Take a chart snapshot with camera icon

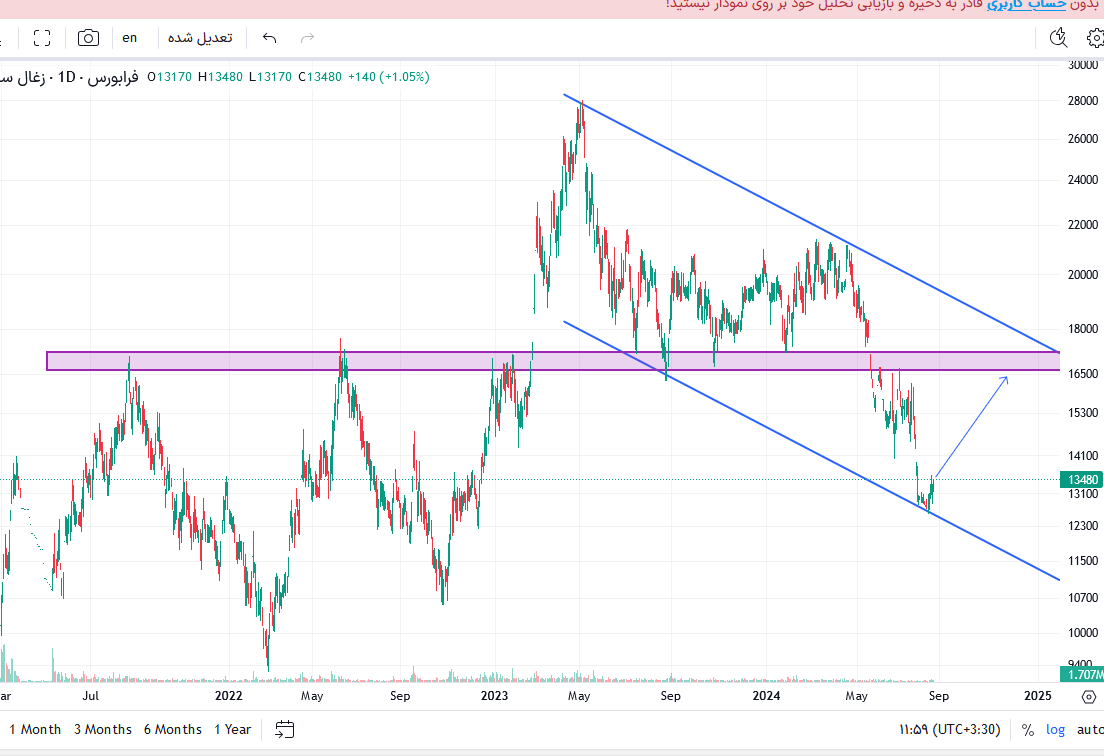(88, 38)
